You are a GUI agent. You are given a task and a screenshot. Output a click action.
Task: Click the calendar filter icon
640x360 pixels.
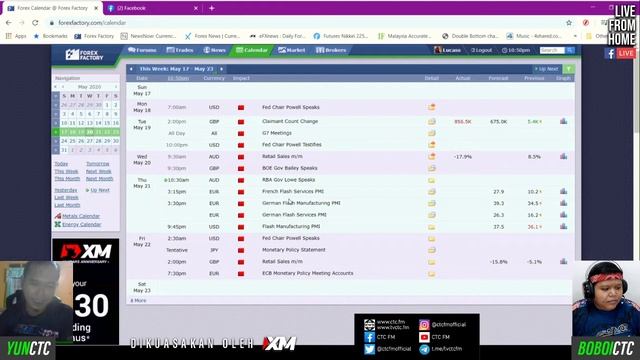click(569, 69)
